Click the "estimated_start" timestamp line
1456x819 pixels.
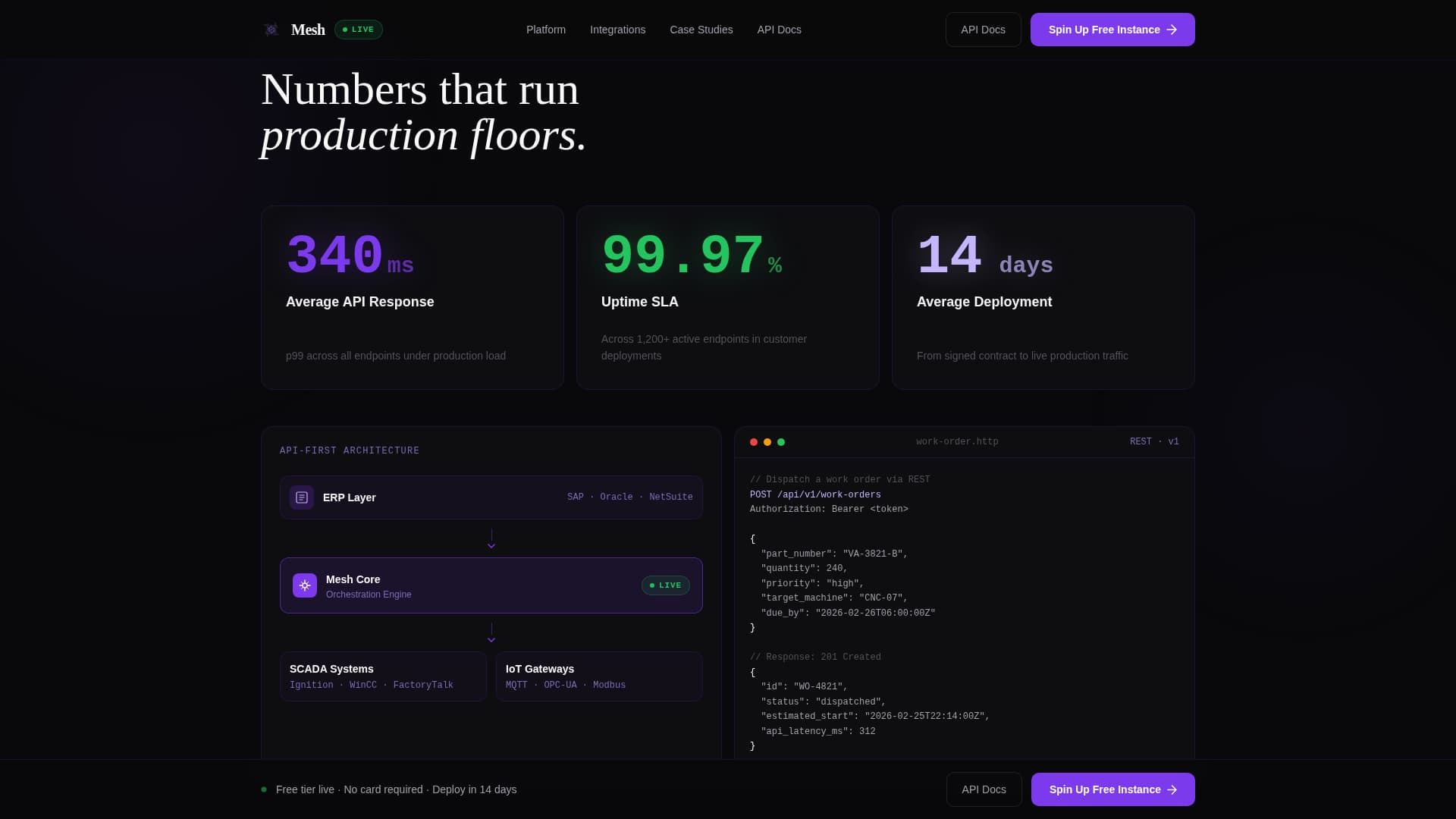pyautogui.click(x=875, y=717)
